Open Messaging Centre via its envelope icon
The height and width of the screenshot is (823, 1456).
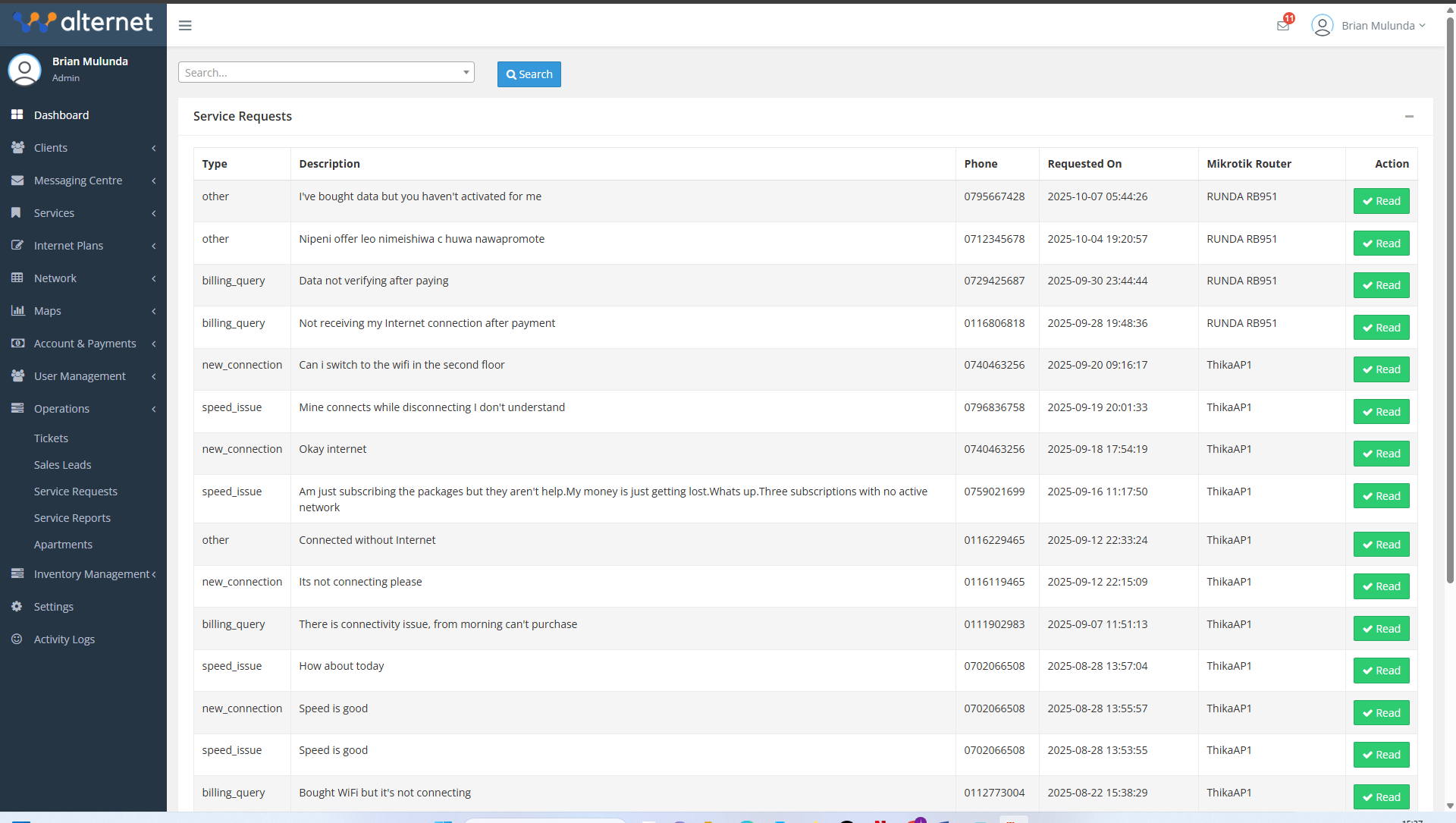coord(17,180)
